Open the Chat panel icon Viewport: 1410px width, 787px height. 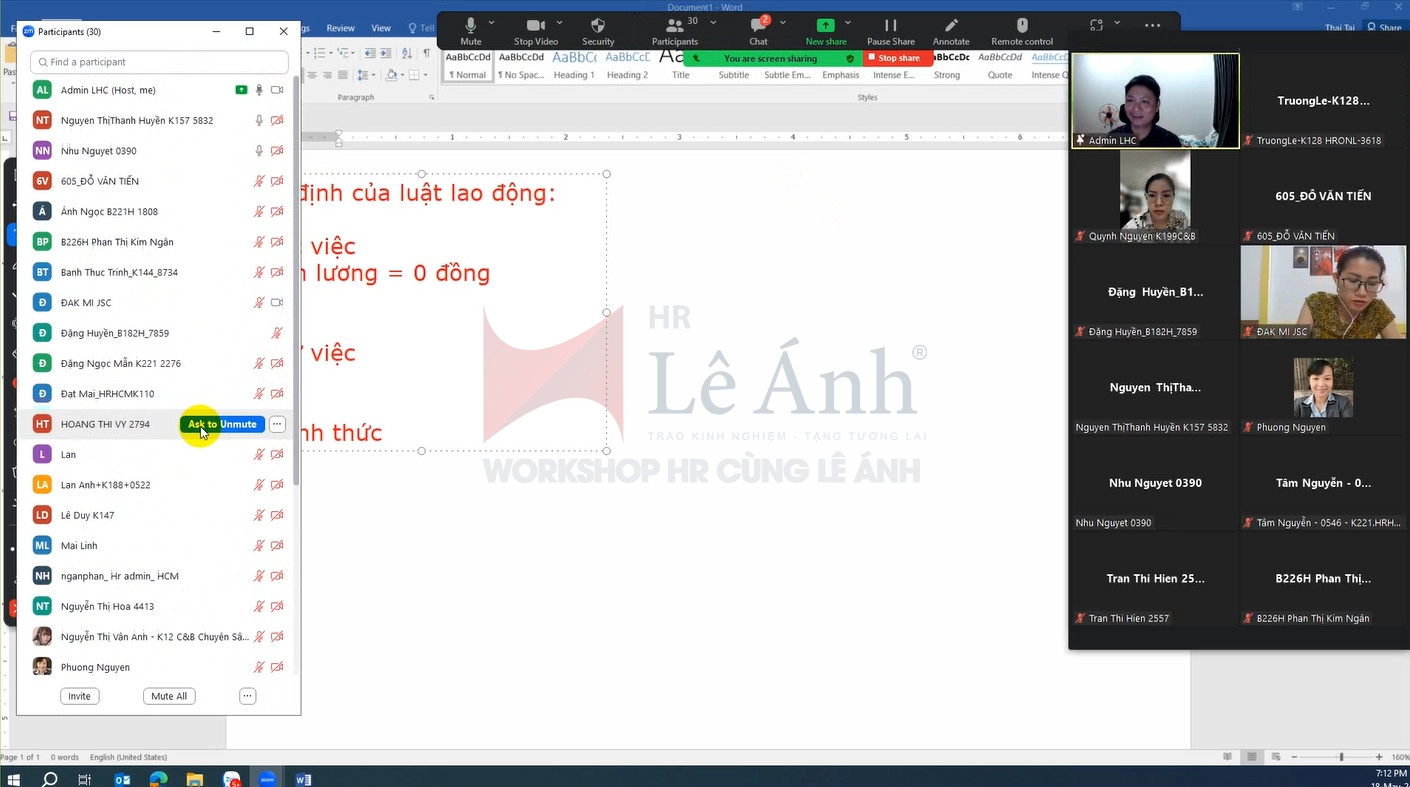tap(758, 26)
